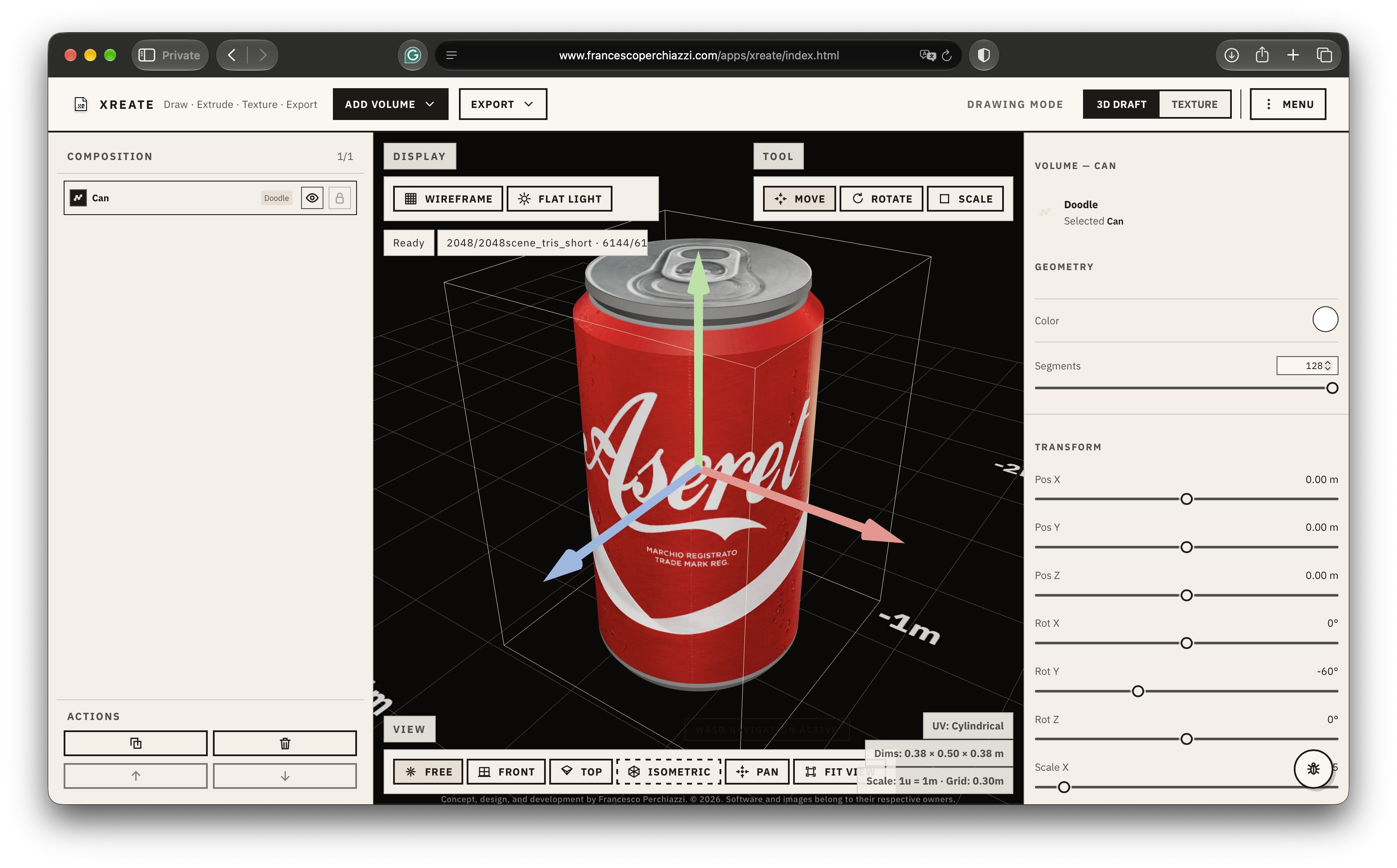Go back with the browser back arrow

coord(232,55)
